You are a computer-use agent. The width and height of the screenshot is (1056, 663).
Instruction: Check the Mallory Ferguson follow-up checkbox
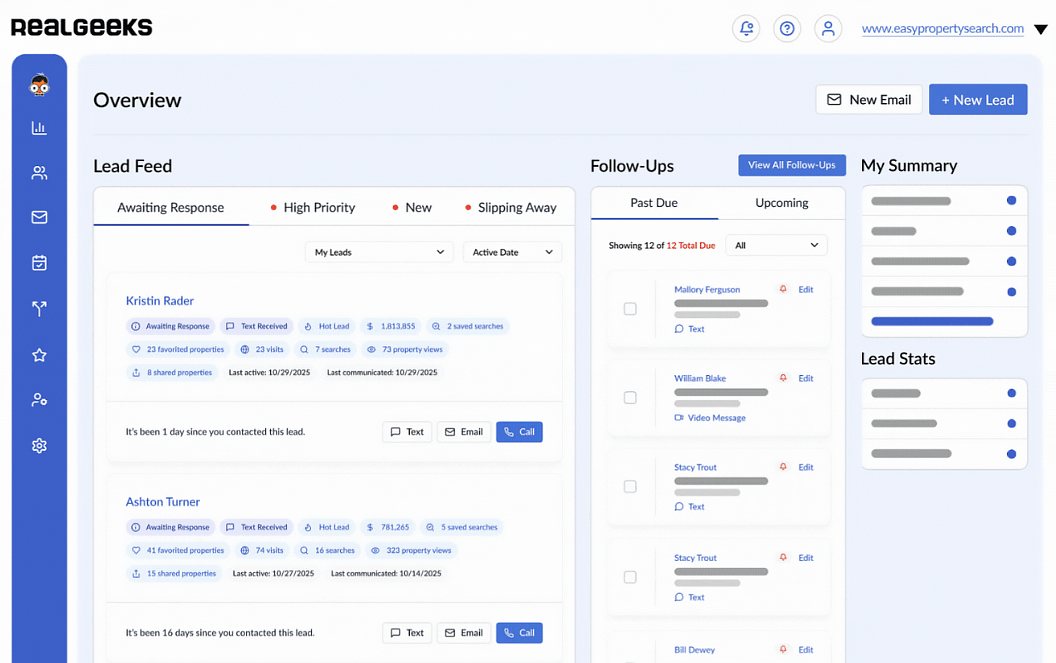(630, 309)
